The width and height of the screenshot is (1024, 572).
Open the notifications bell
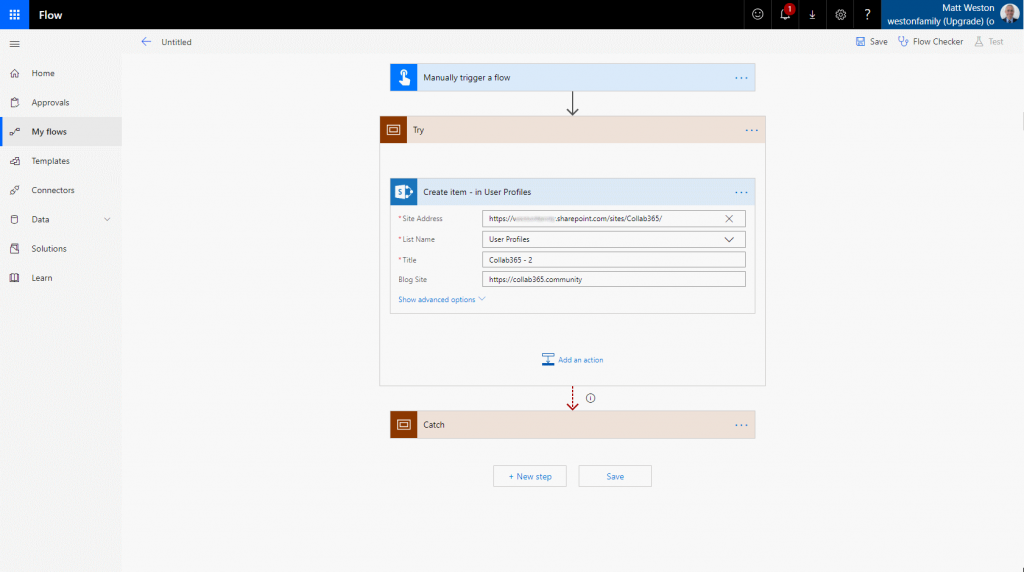click(786, 14)
